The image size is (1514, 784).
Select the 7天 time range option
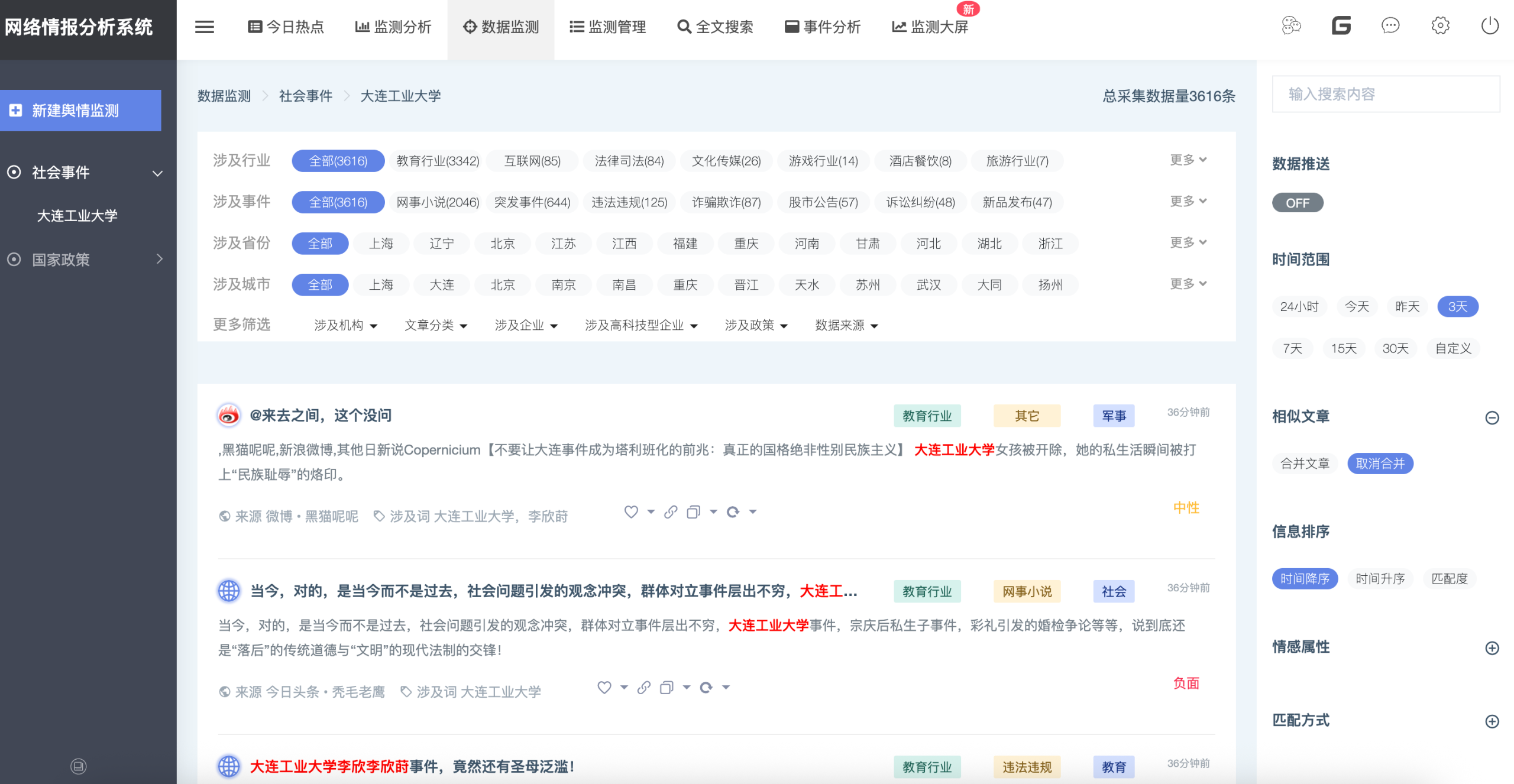point(1292,348)
